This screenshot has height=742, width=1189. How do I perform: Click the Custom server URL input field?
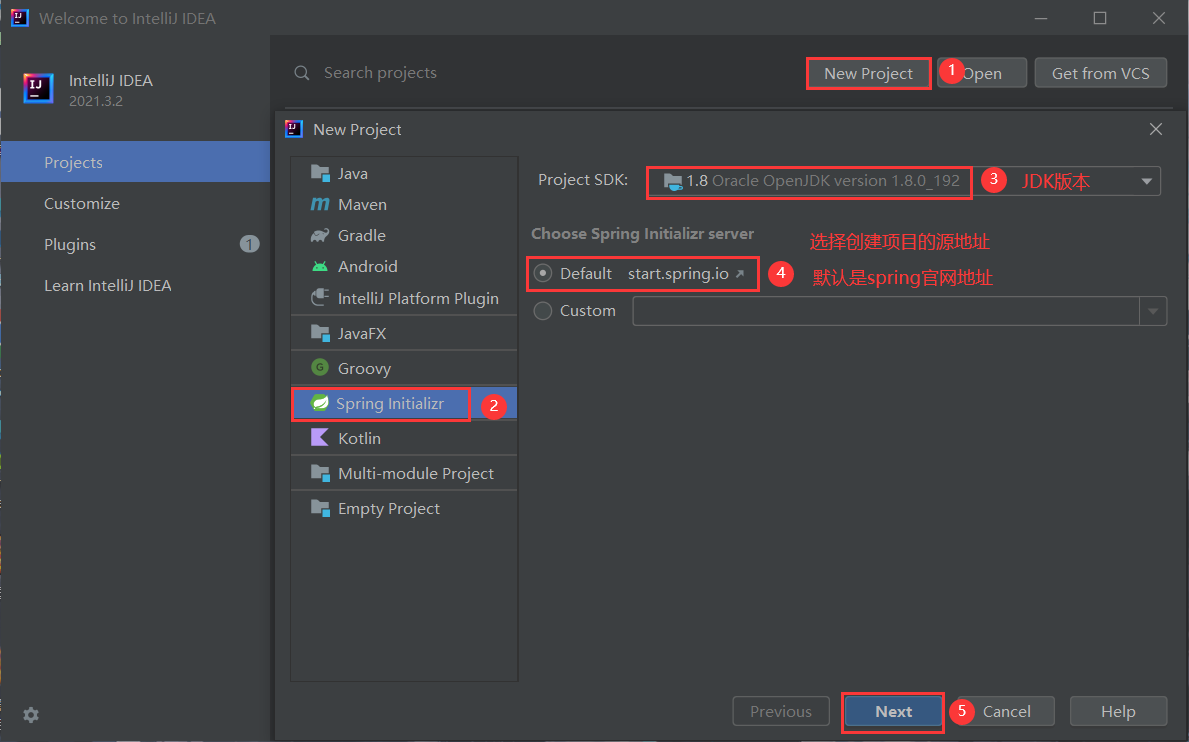pyautogui.click(x=886, y=311)
